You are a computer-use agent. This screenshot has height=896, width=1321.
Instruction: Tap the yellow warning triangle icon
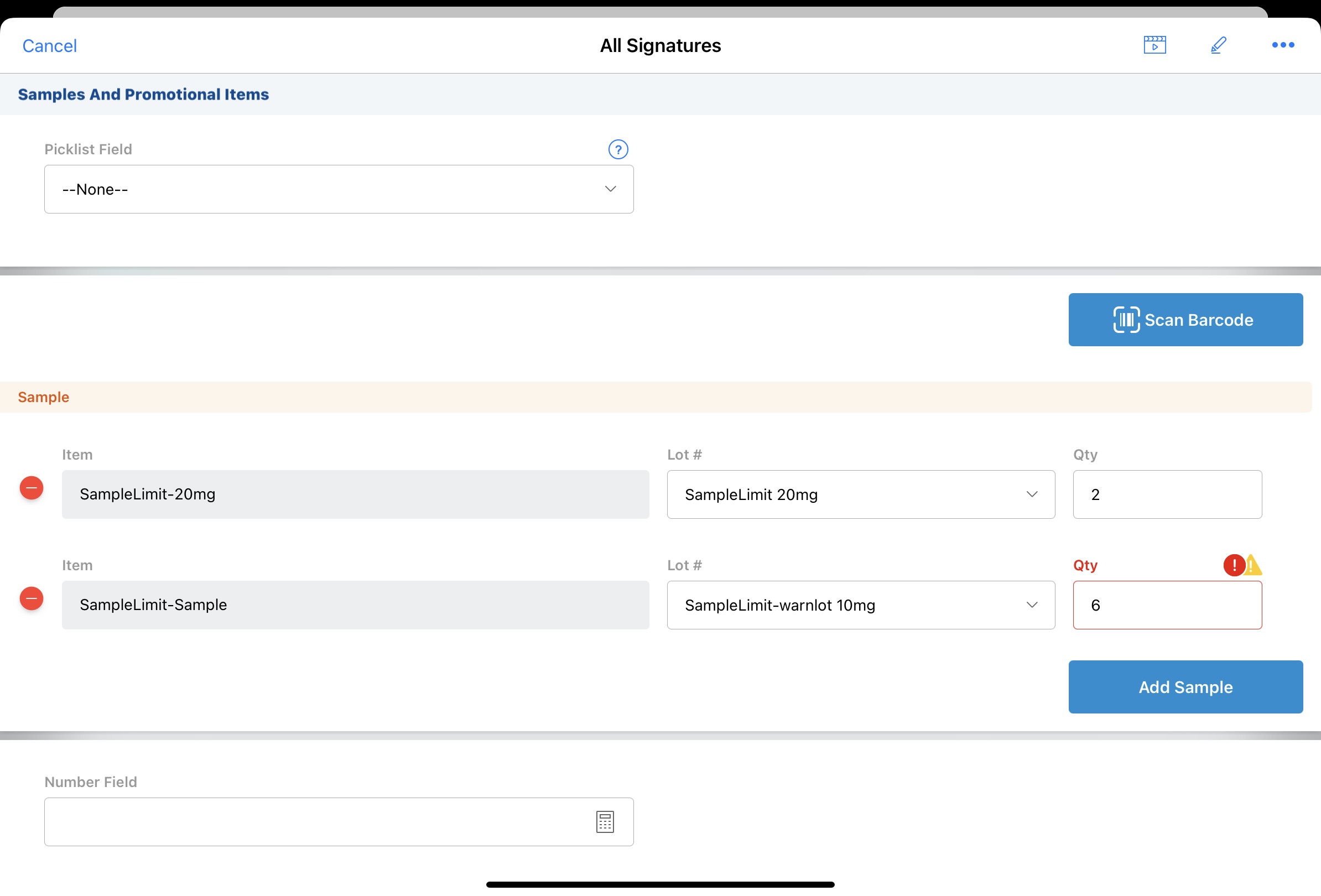pos(1254,566)
